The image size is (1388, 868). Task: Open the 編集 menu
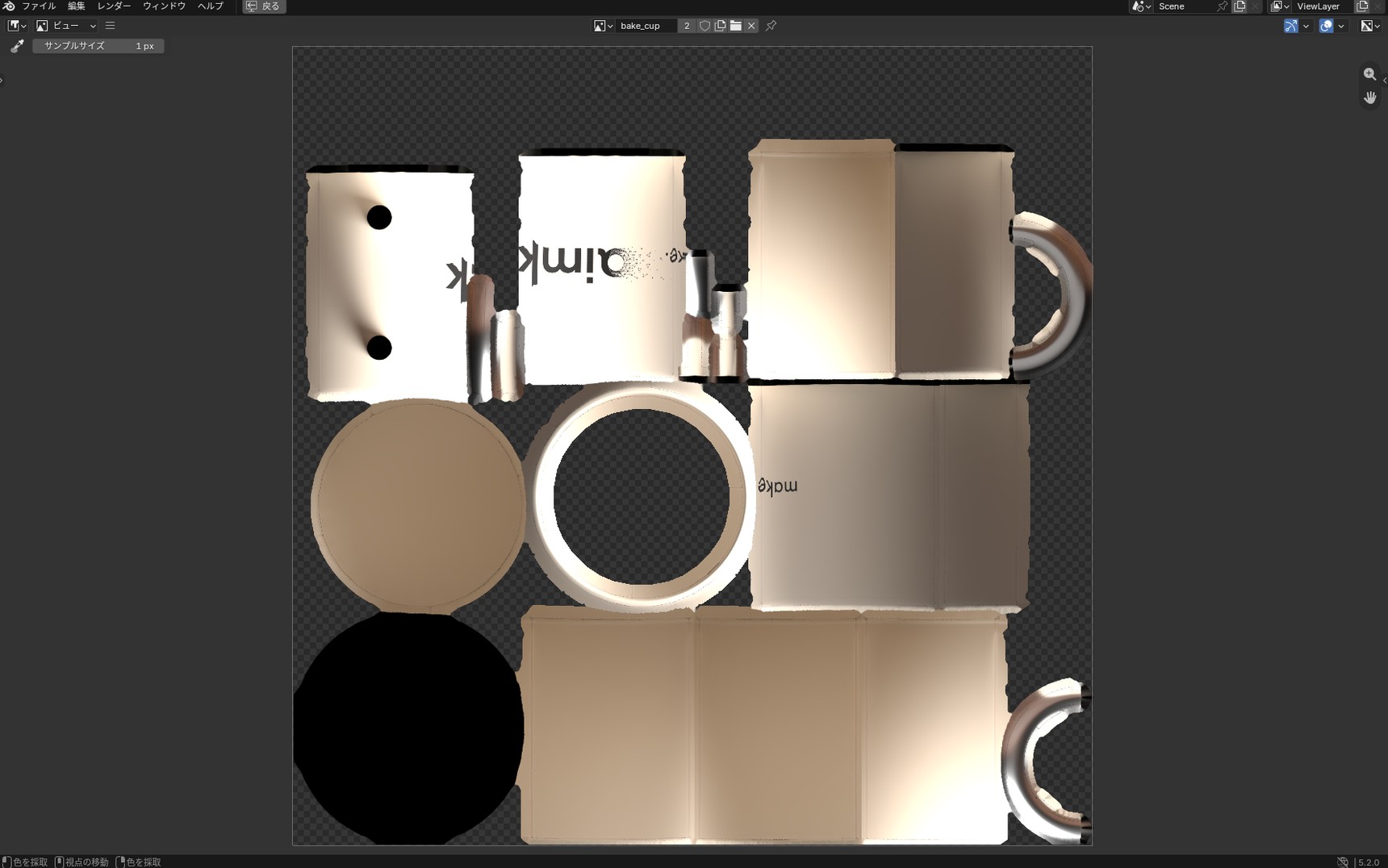(77, 6)
